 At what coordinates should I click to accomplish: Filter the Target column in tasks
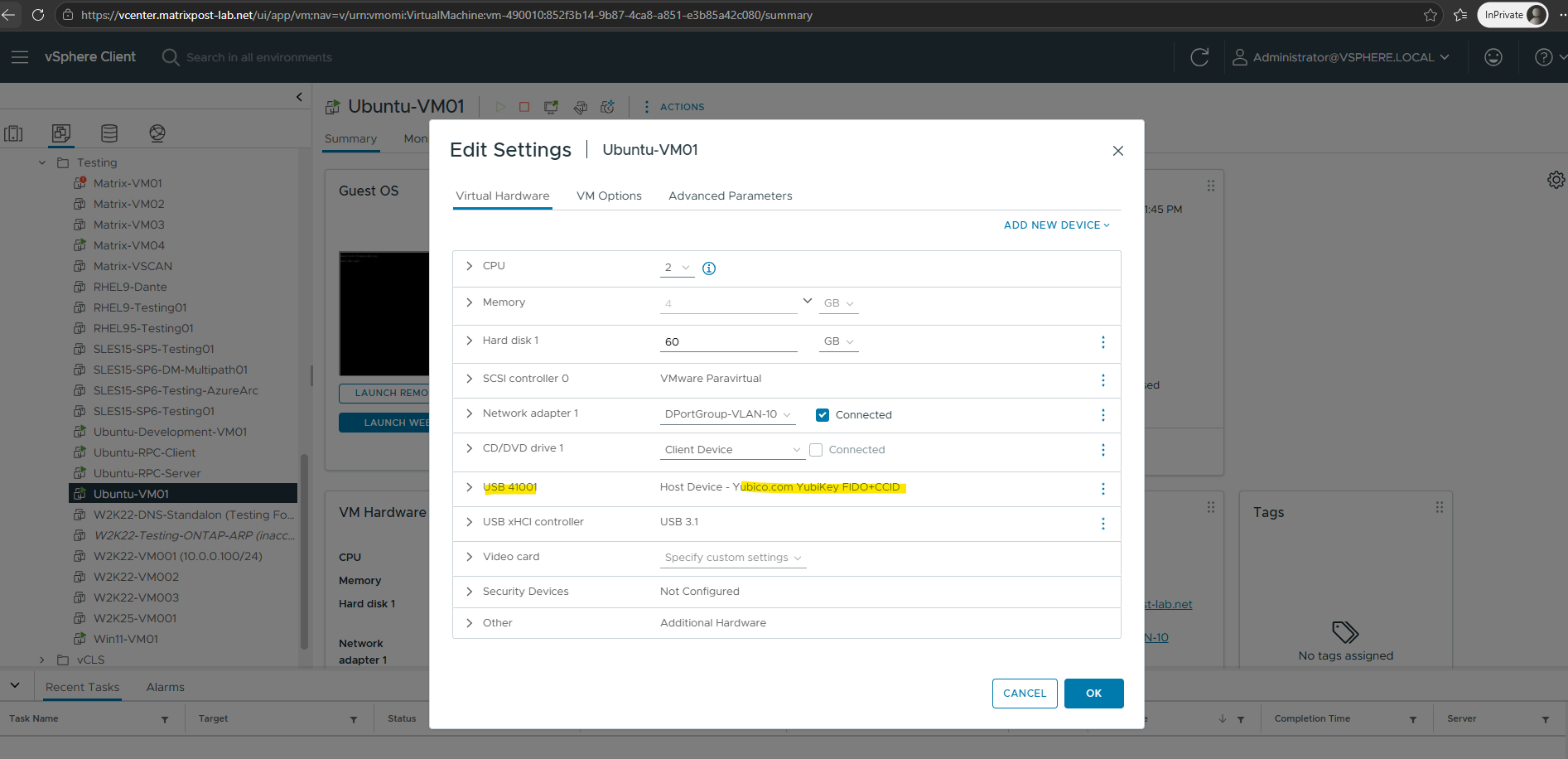pyautogui.click(x=354, y=720)
